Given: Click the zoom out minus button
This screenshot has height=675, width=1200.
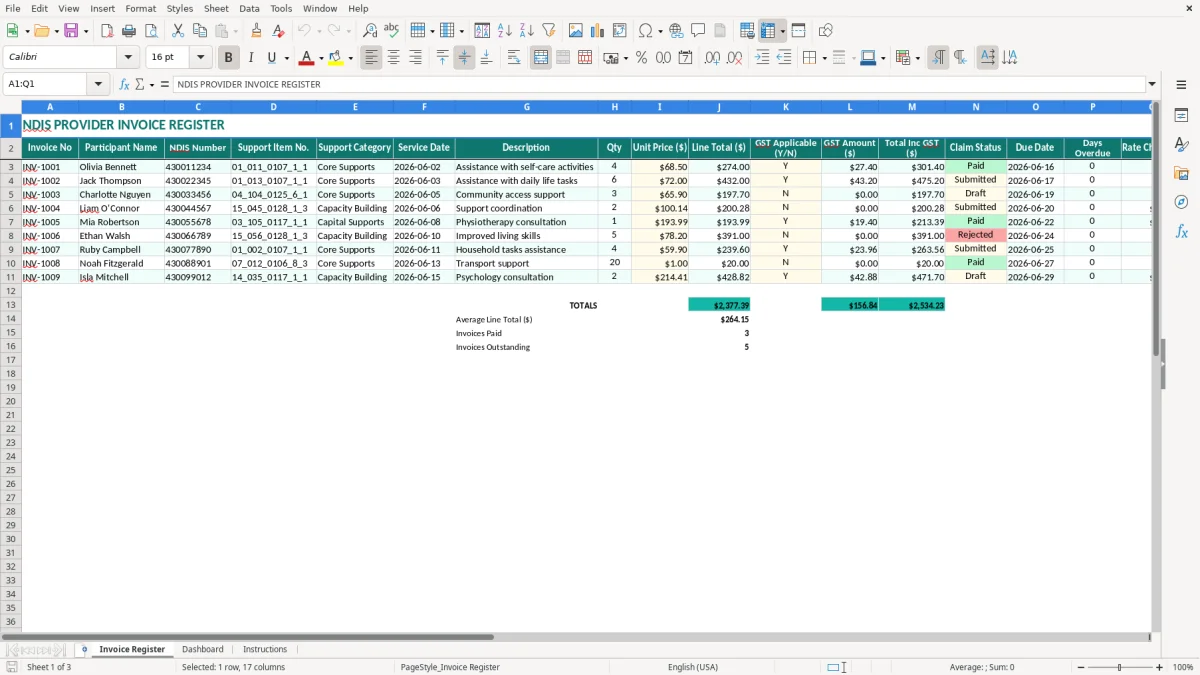Looking at the screenshot, I should pos(1081,667).
